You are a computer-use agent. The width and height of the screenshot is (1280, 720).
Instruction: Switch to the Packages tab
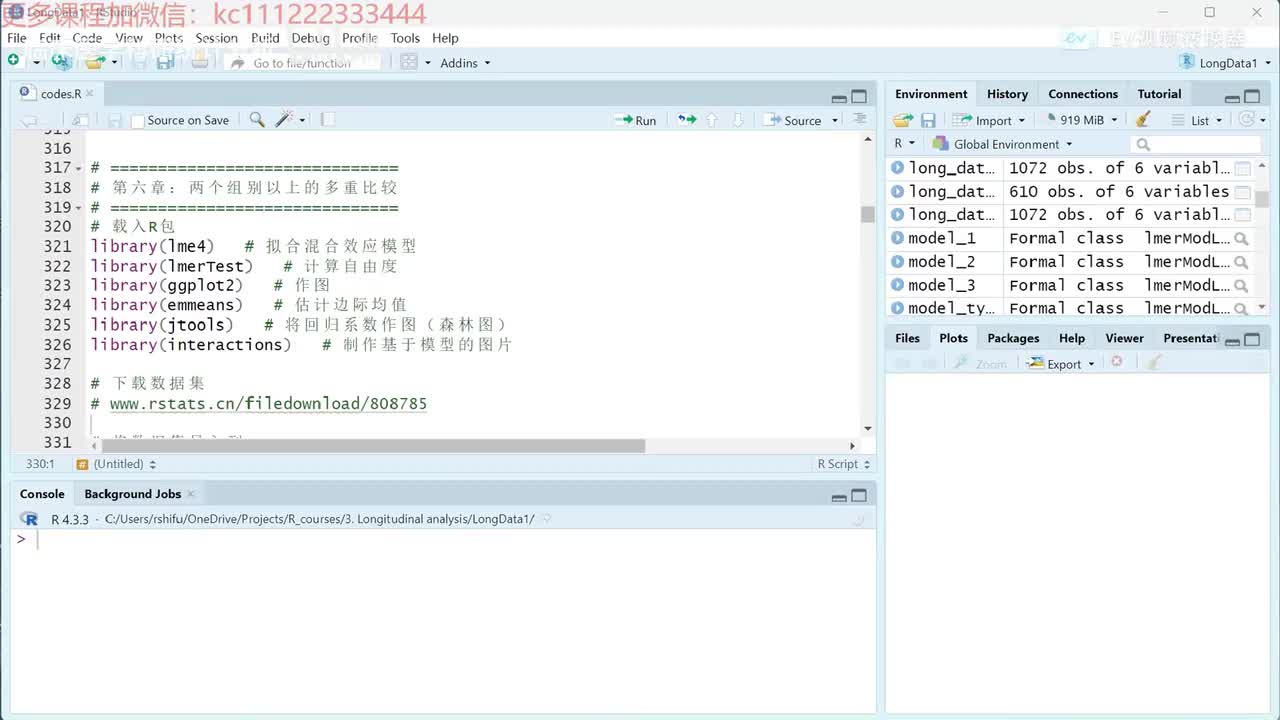click(x=1013, y=338)
